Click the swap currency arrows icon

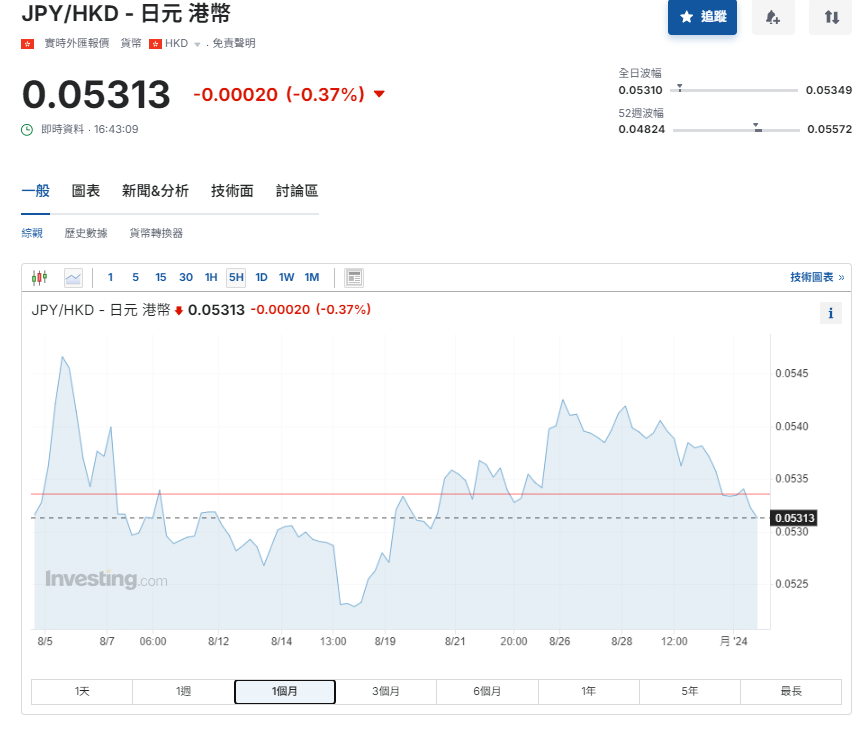tap(831, 17)
